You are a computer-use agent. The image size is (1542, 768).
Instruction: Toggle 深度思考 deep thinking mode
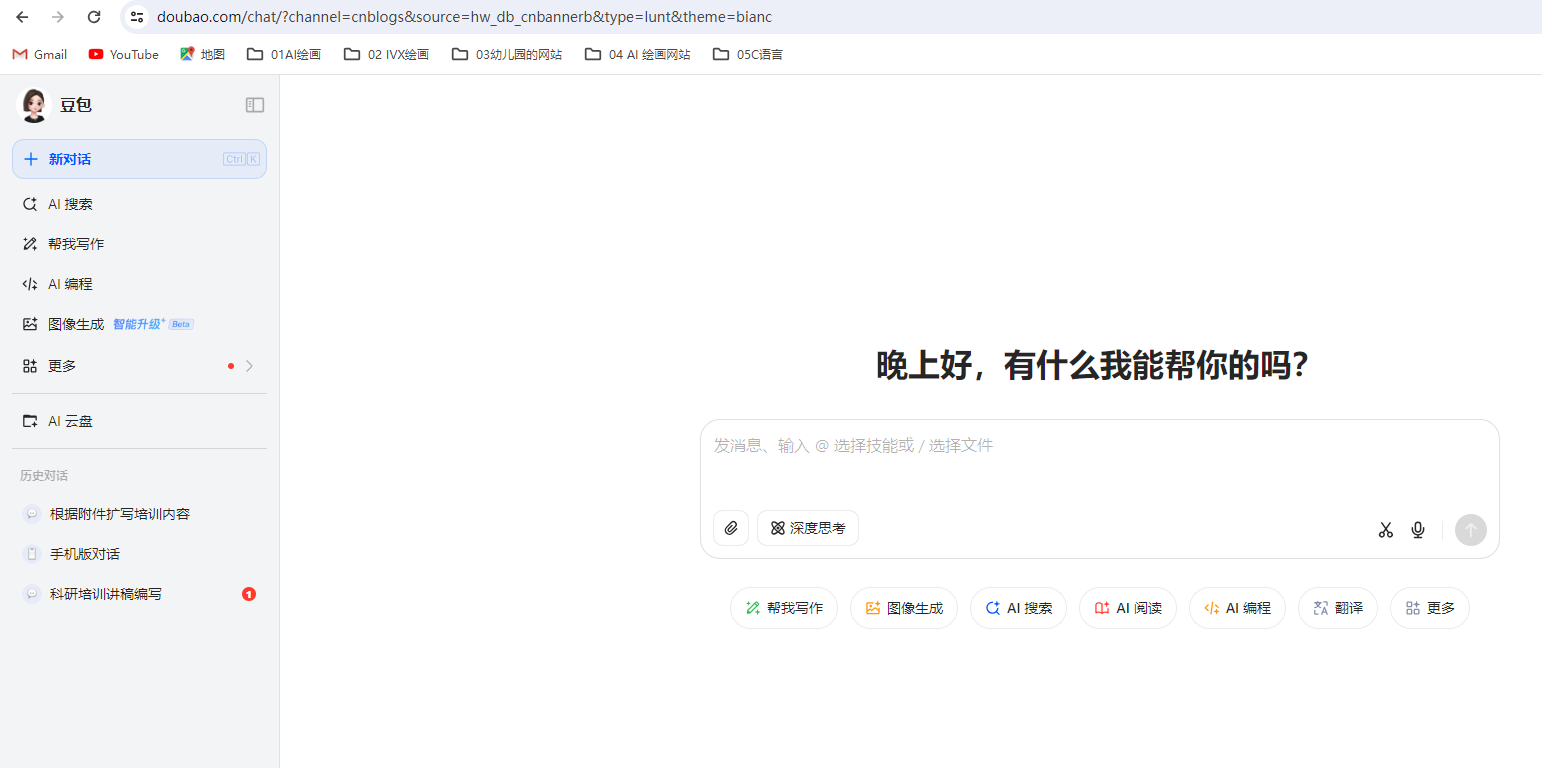pyautogui.click(x=808, y=528)
